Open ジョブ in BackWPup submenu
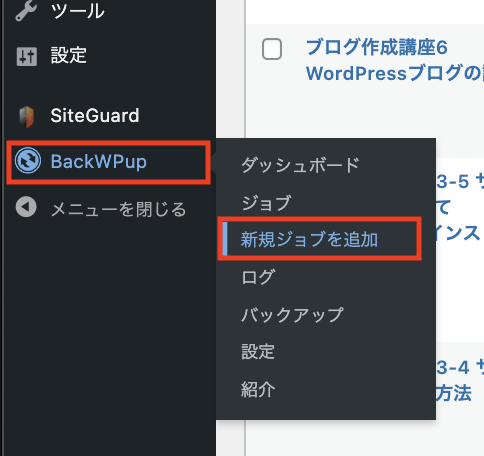484x456 pixels. 266,203
